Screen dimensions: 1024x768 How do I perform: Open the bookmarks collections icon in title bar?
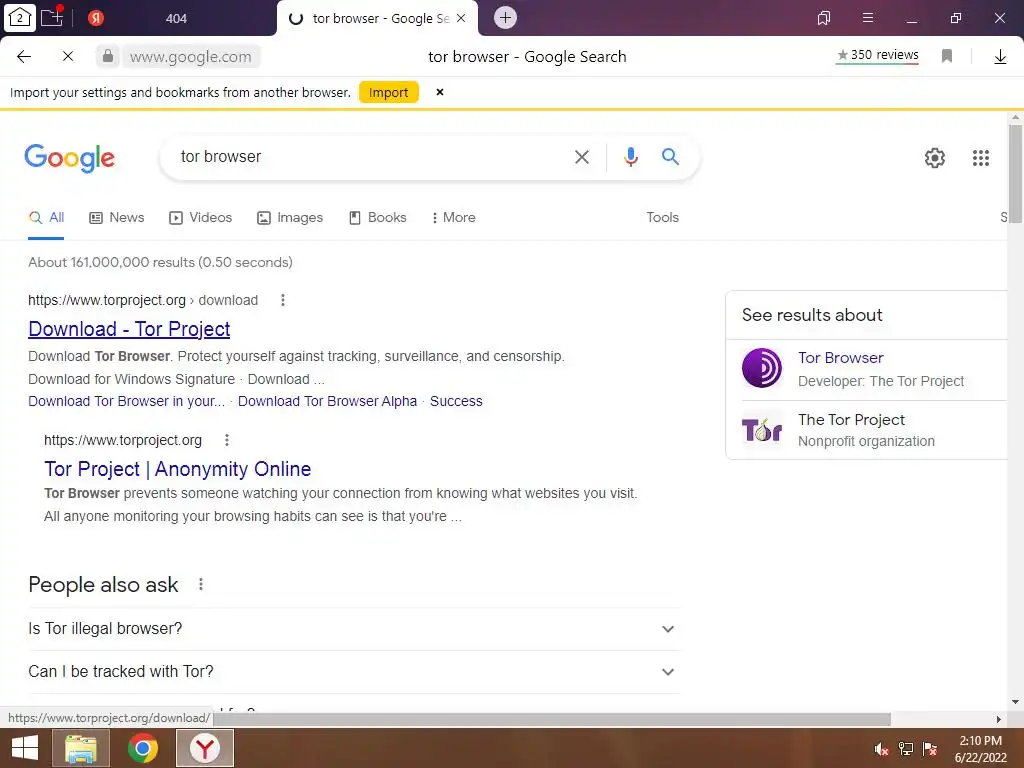tap(824, 18)
